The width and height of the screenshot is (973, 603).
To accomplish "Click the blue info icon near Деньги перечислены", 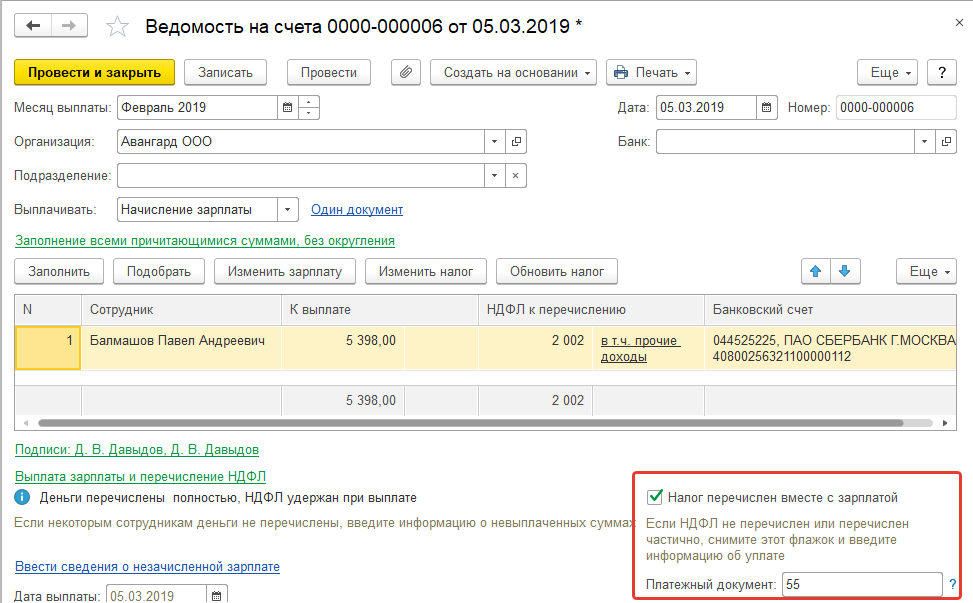I will pos(22,498).
